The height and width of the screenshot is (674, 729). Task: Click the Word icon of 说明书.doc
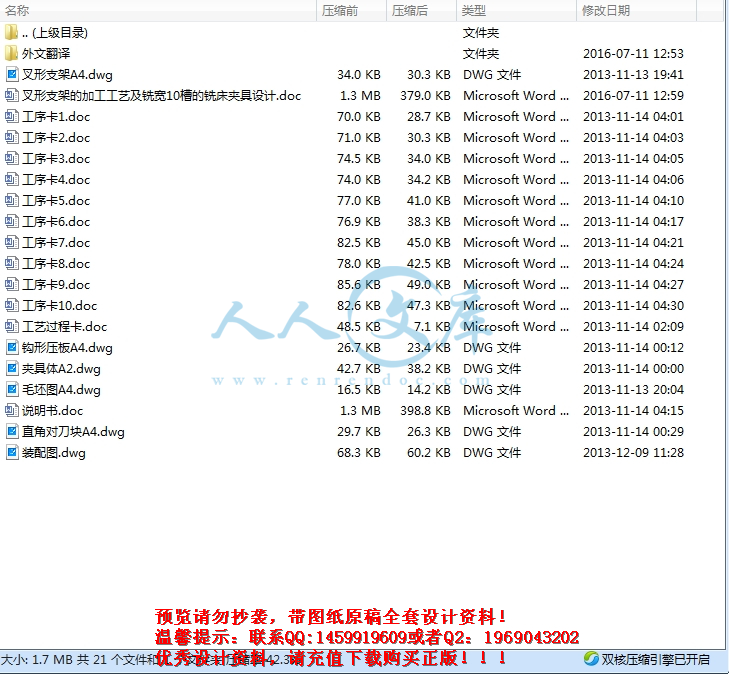tap(12, 410)
